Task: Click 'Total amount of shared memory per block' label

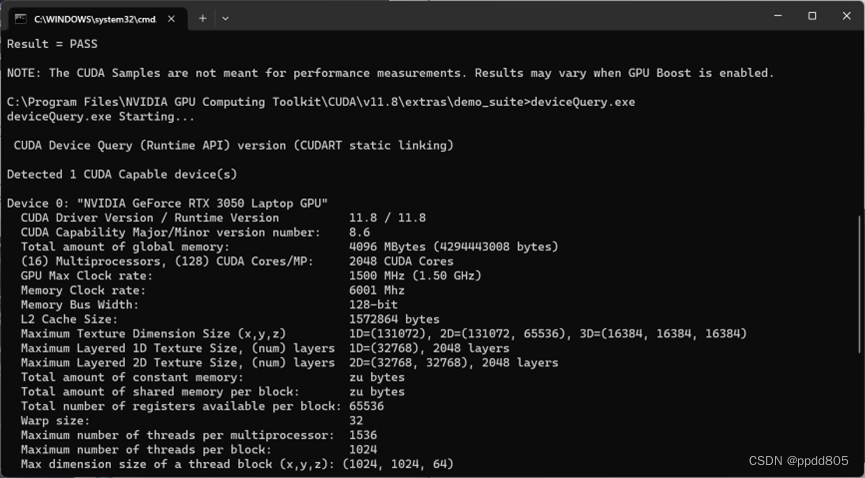Action: (160, 392)
